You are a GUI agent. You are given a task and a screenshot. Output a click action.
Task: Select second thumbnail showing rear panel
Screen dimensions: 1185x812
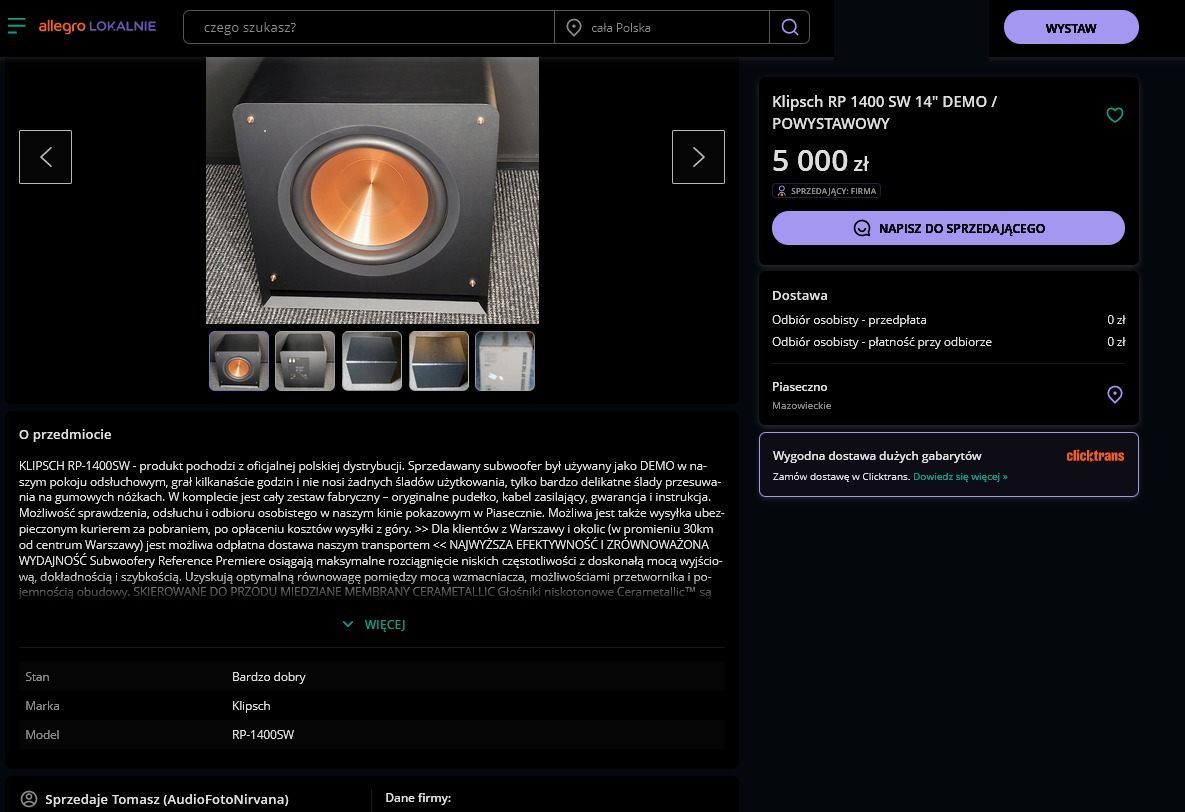pyautogui.click(x=305, y=361)
